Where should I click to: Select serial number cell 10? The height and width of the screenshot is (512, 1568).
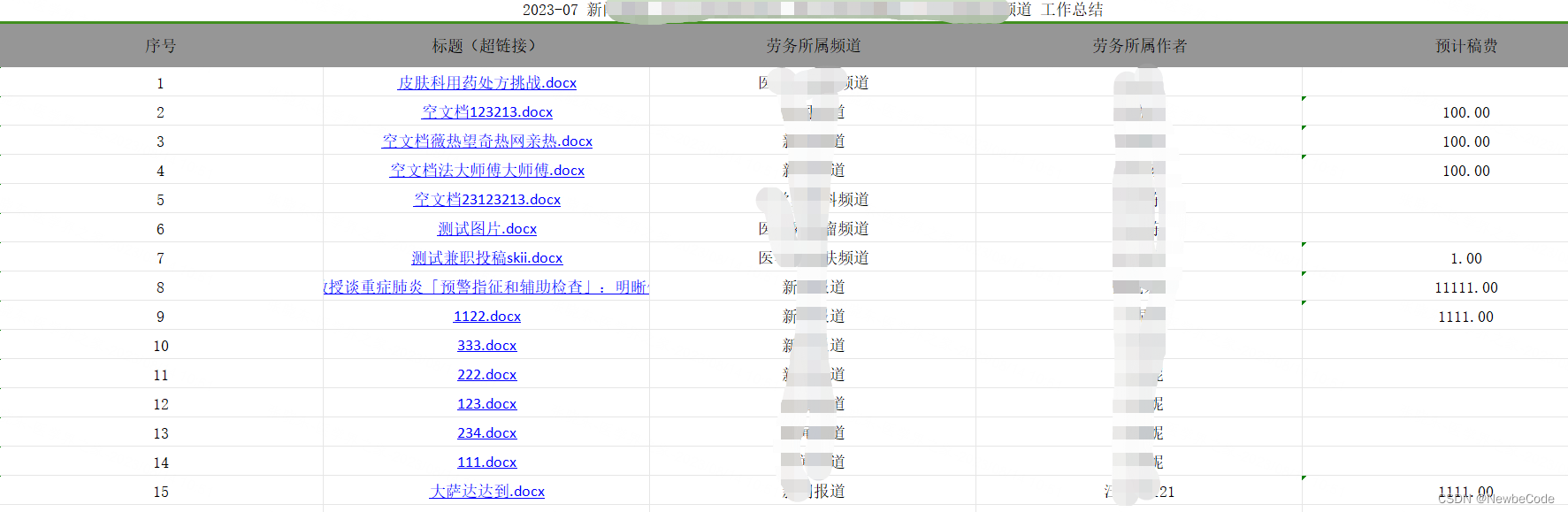161,346
